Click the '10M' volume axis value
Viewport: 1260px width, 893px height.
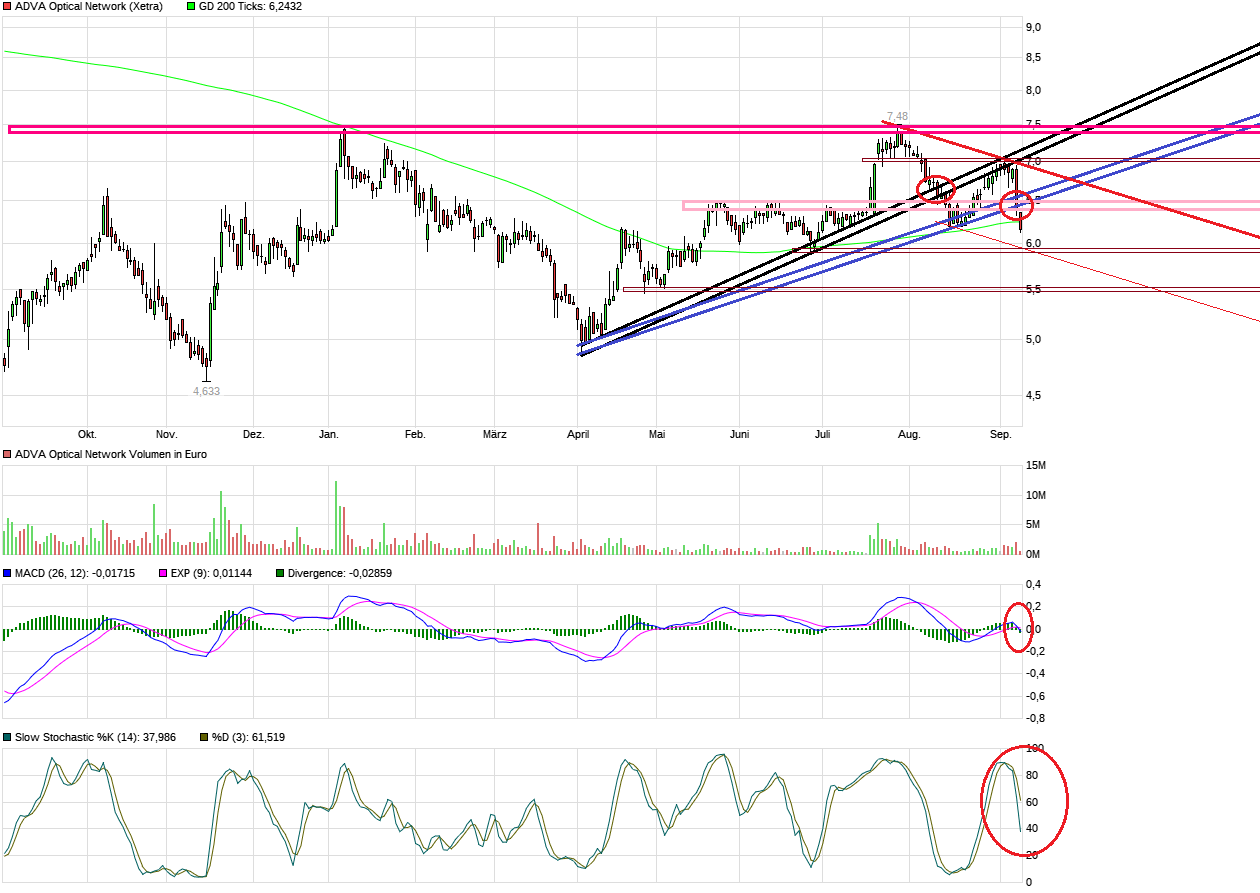(1036, 496)
